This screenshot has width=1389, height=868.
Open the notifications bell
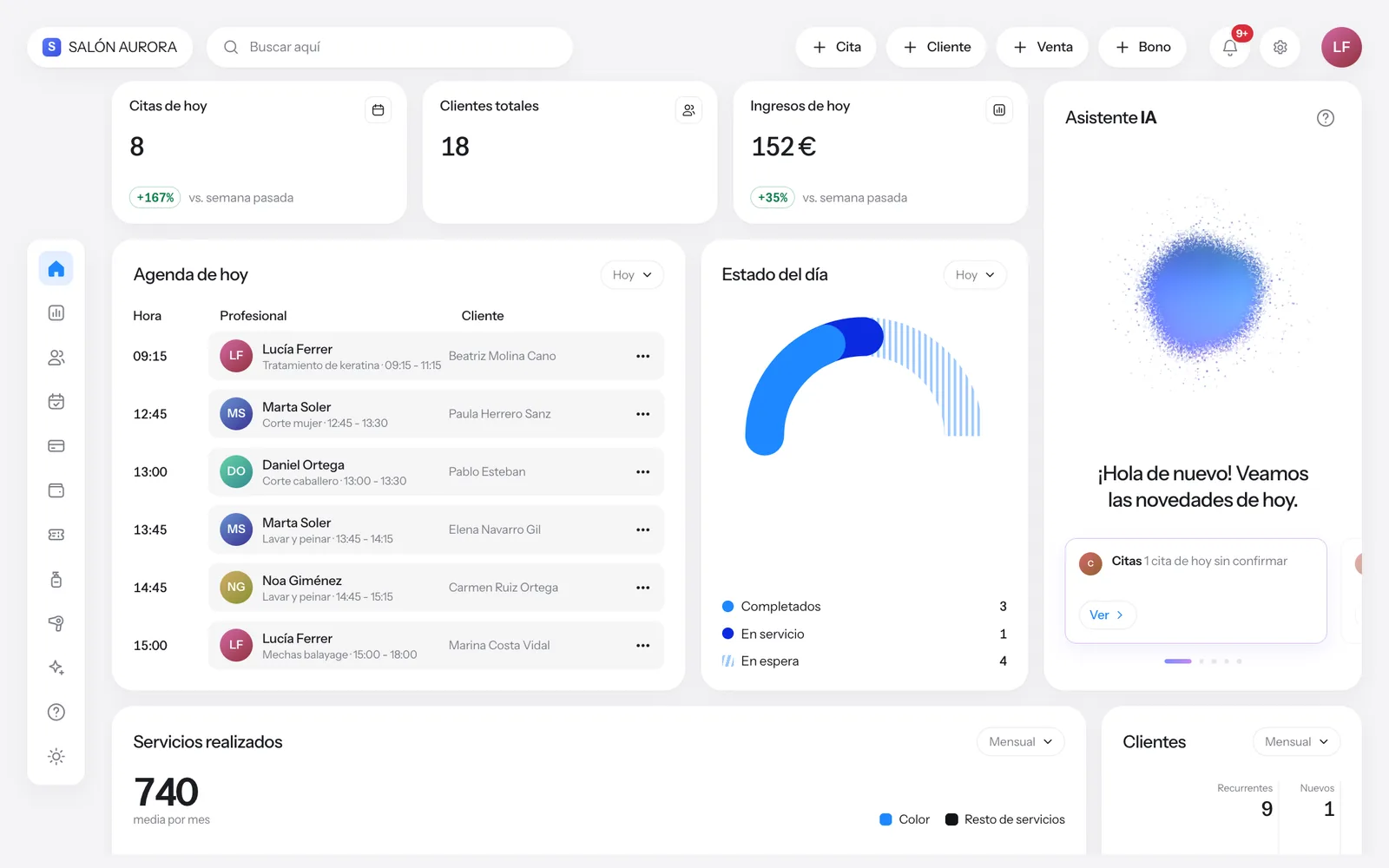click(1230, 47)
